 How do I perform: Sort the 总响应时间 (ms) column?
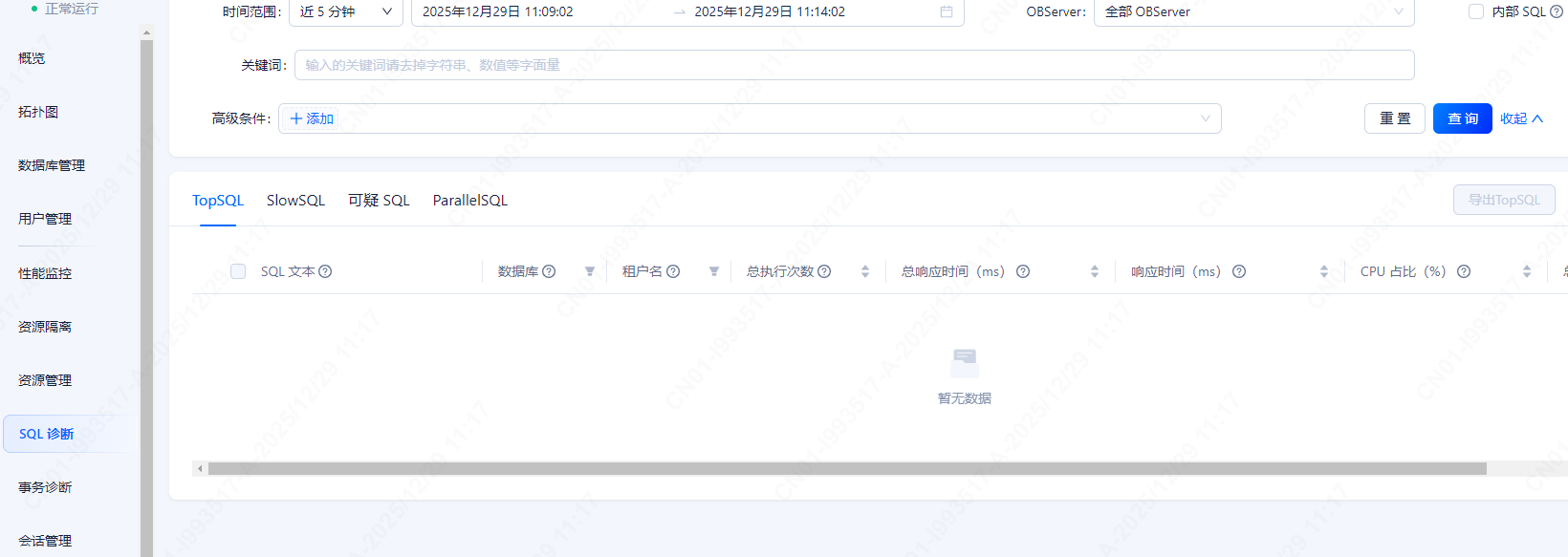point(1095,271)
